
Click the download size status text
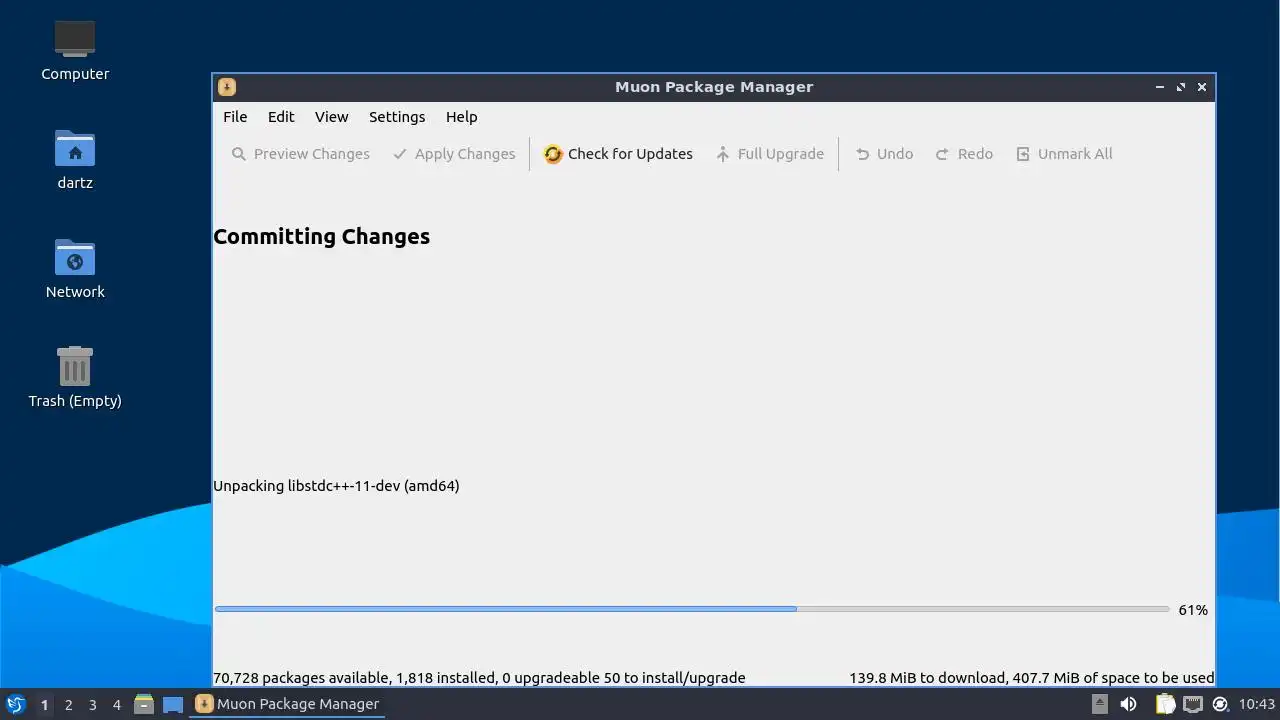[1032, 678]
